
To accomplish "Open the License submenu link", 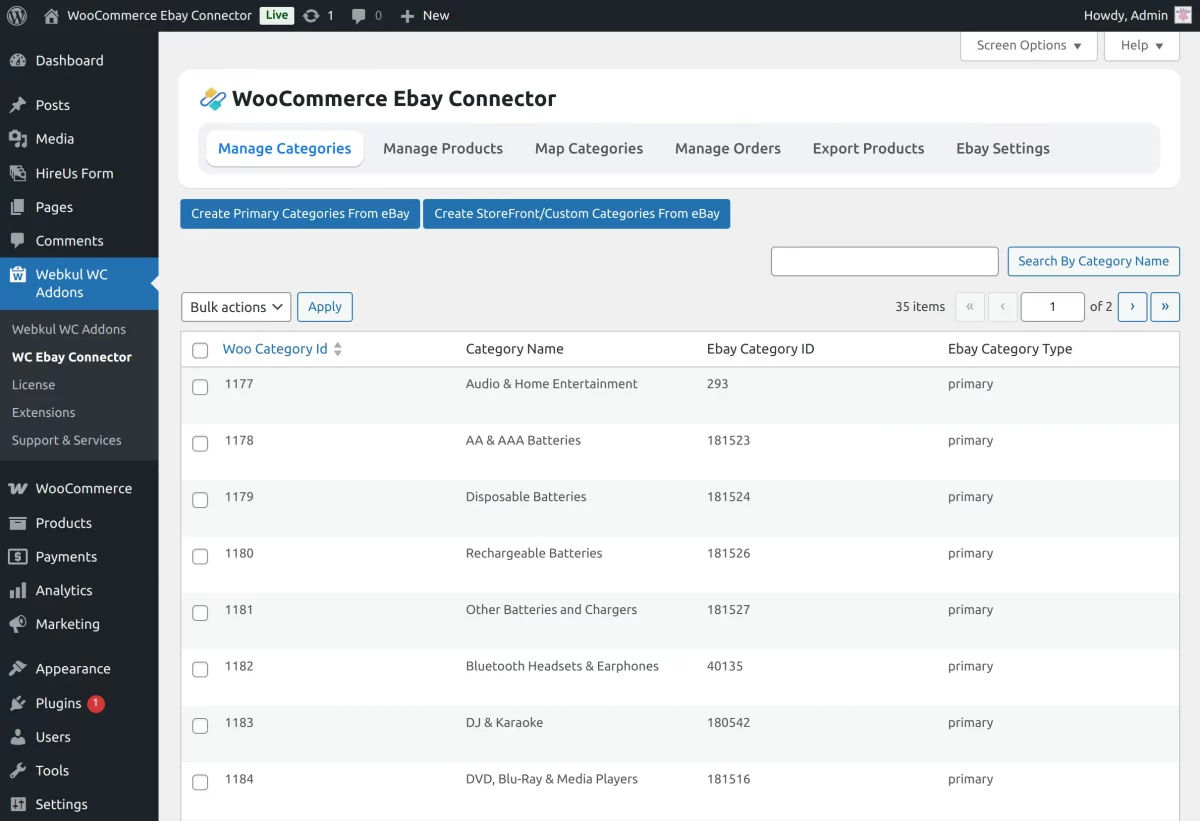I will pyautogui.click(x=33, y=385).
